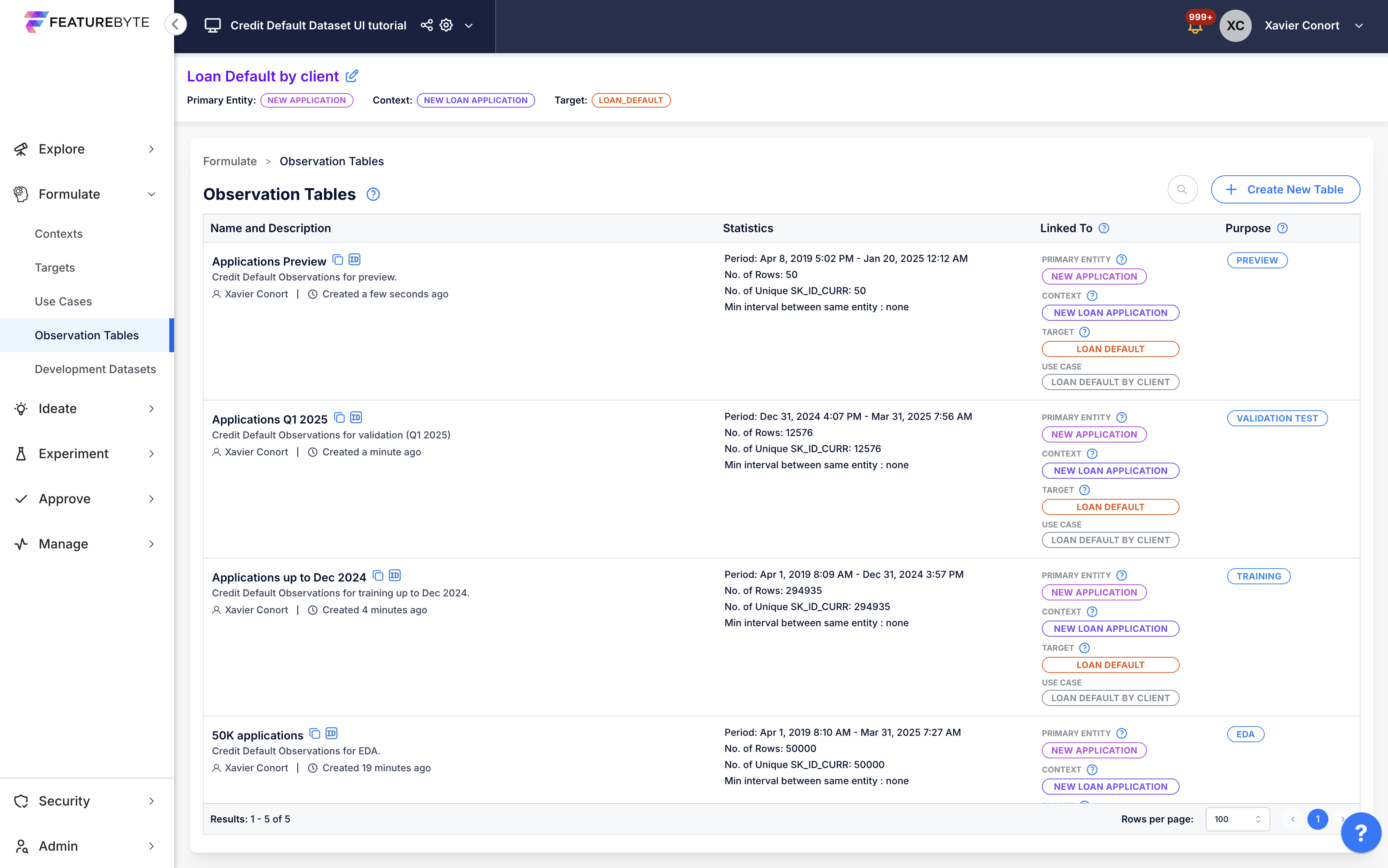Open the catalog settings gear icon
Viewport: 1388px width, 868px height.
coord(446,25)
